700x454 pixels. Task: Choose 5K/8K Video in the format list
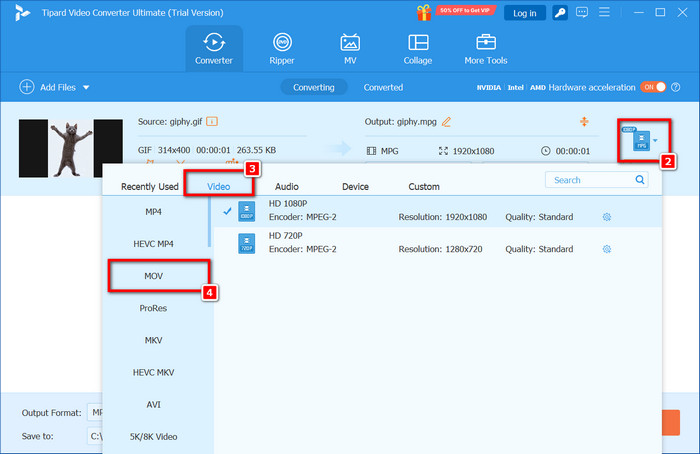(x=154, y=437)
